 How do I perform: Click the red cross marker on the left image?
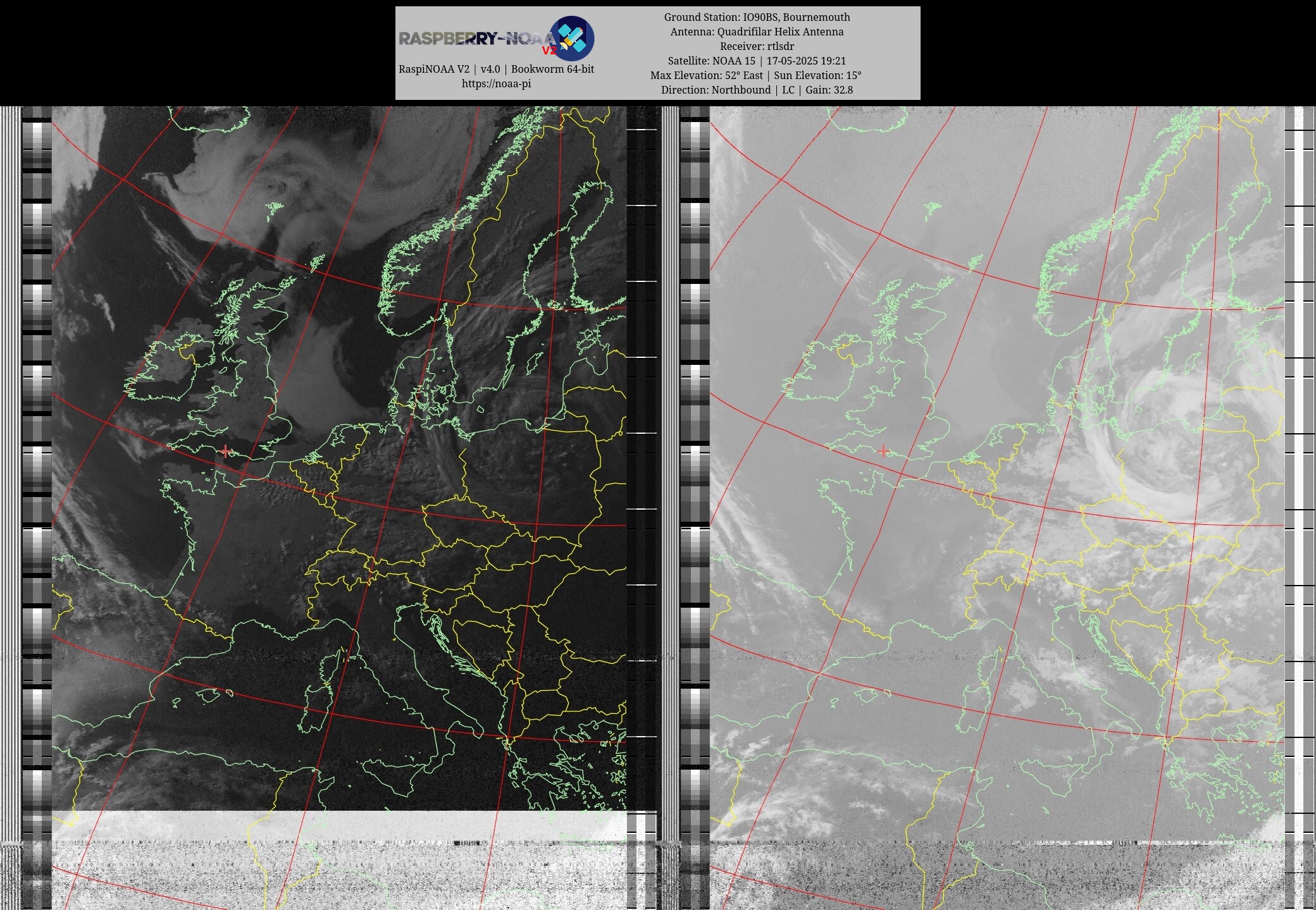(226, 451)
